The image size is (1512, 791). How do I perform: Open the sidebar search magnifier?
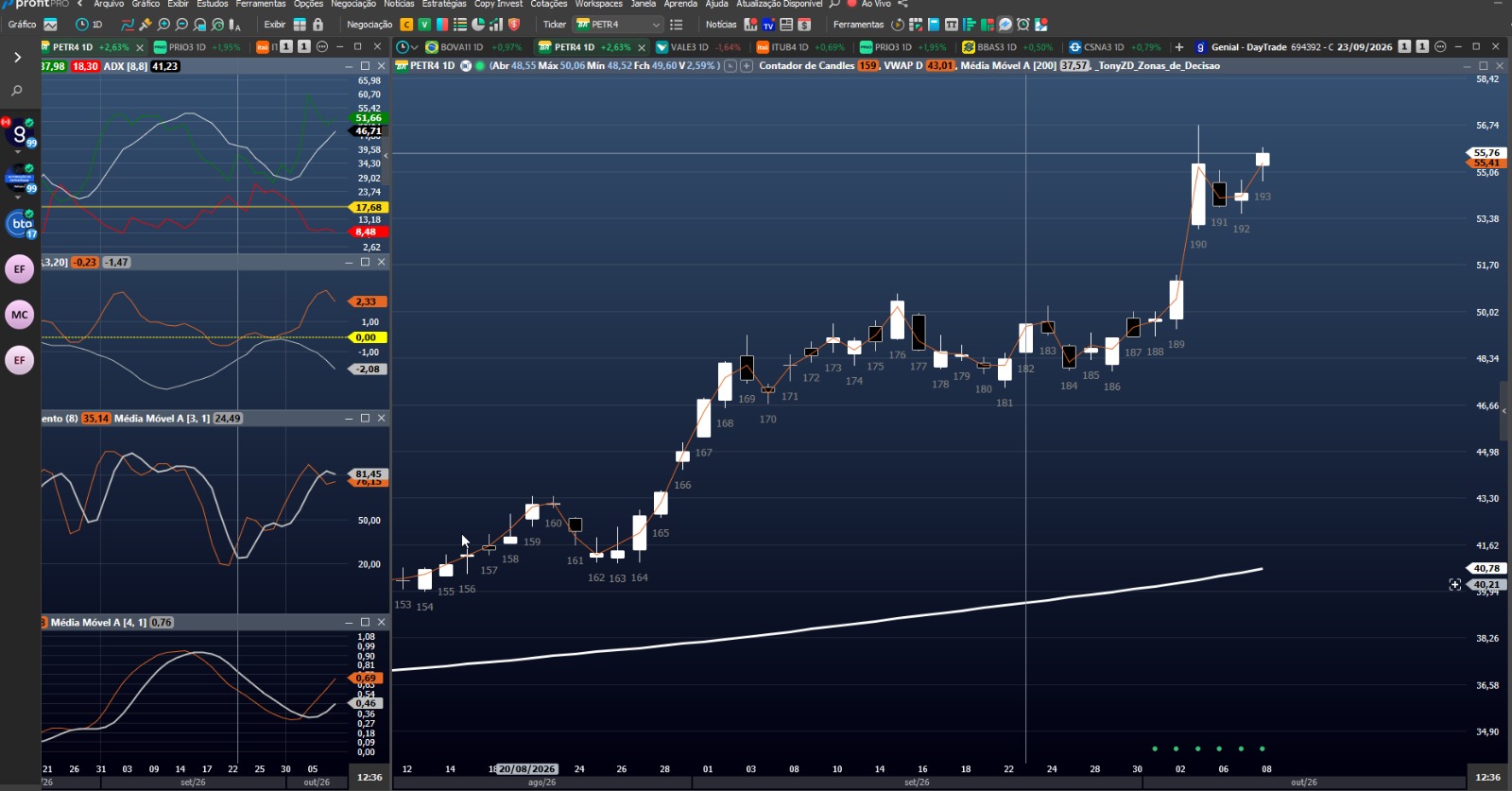point(17,91)
